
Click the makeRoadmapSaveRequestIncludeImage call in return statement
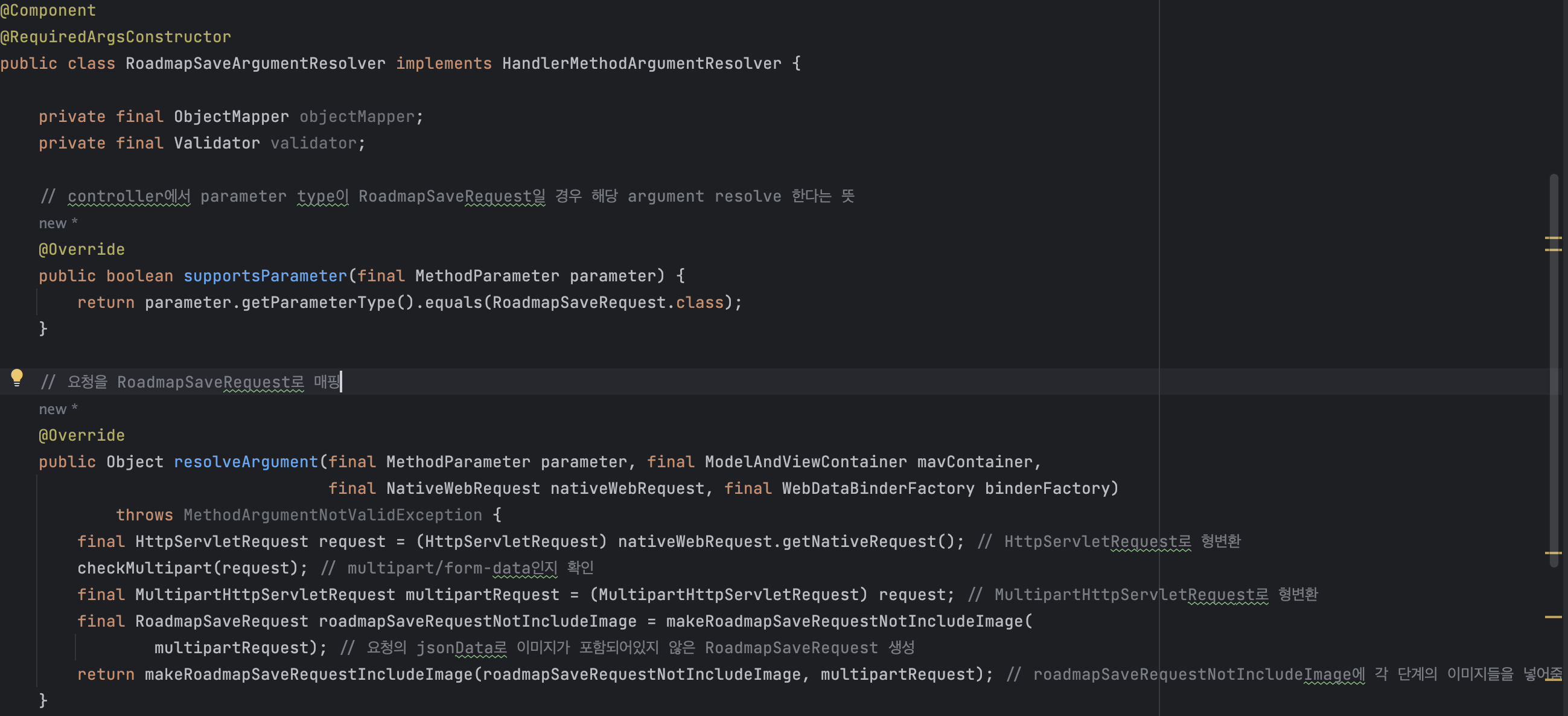(x=309, y=674)
